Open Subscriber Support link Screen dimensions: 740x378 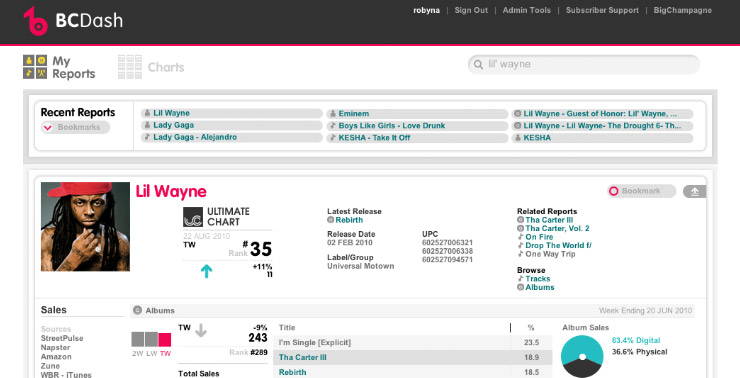[602, 10]
